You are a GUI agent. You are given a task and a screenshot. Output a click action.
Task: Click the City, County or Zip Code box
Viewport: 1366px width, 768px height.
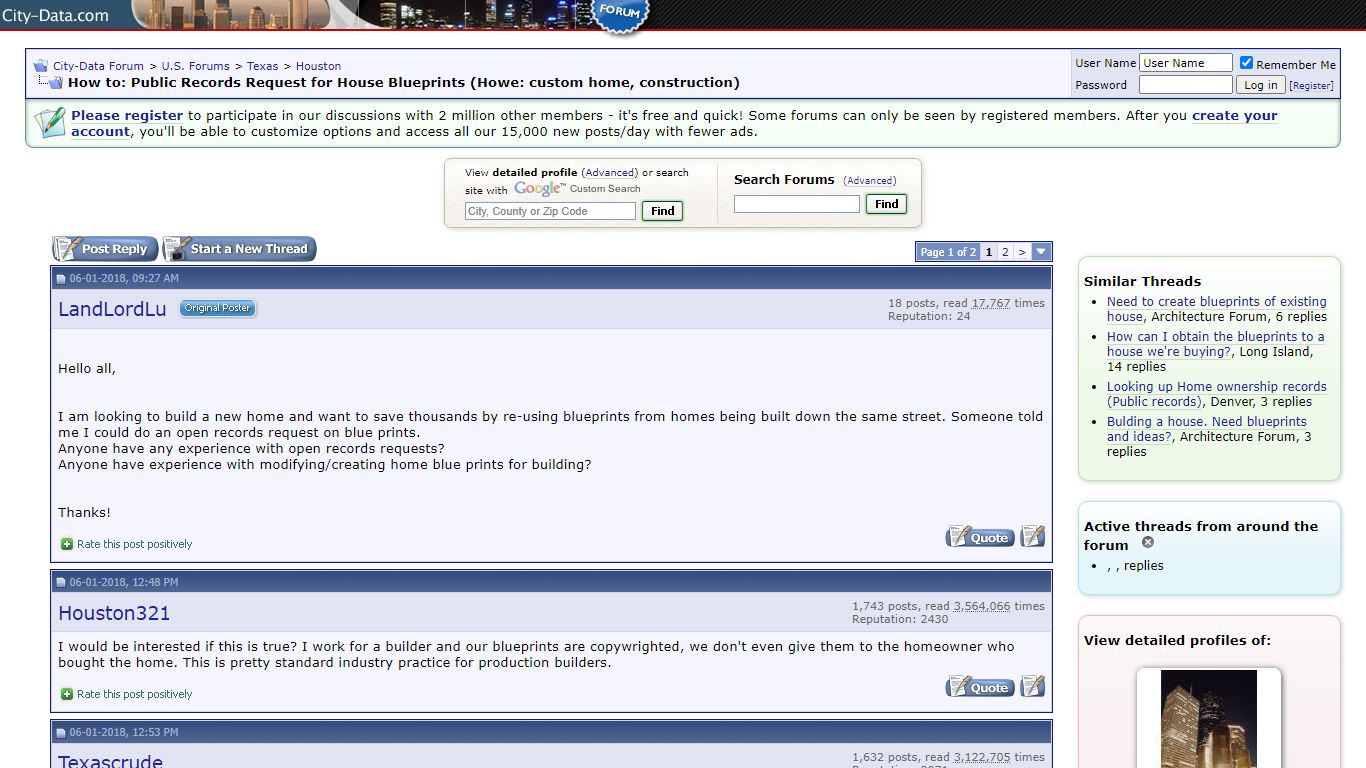pyautogui.click(x=550, y=211)
